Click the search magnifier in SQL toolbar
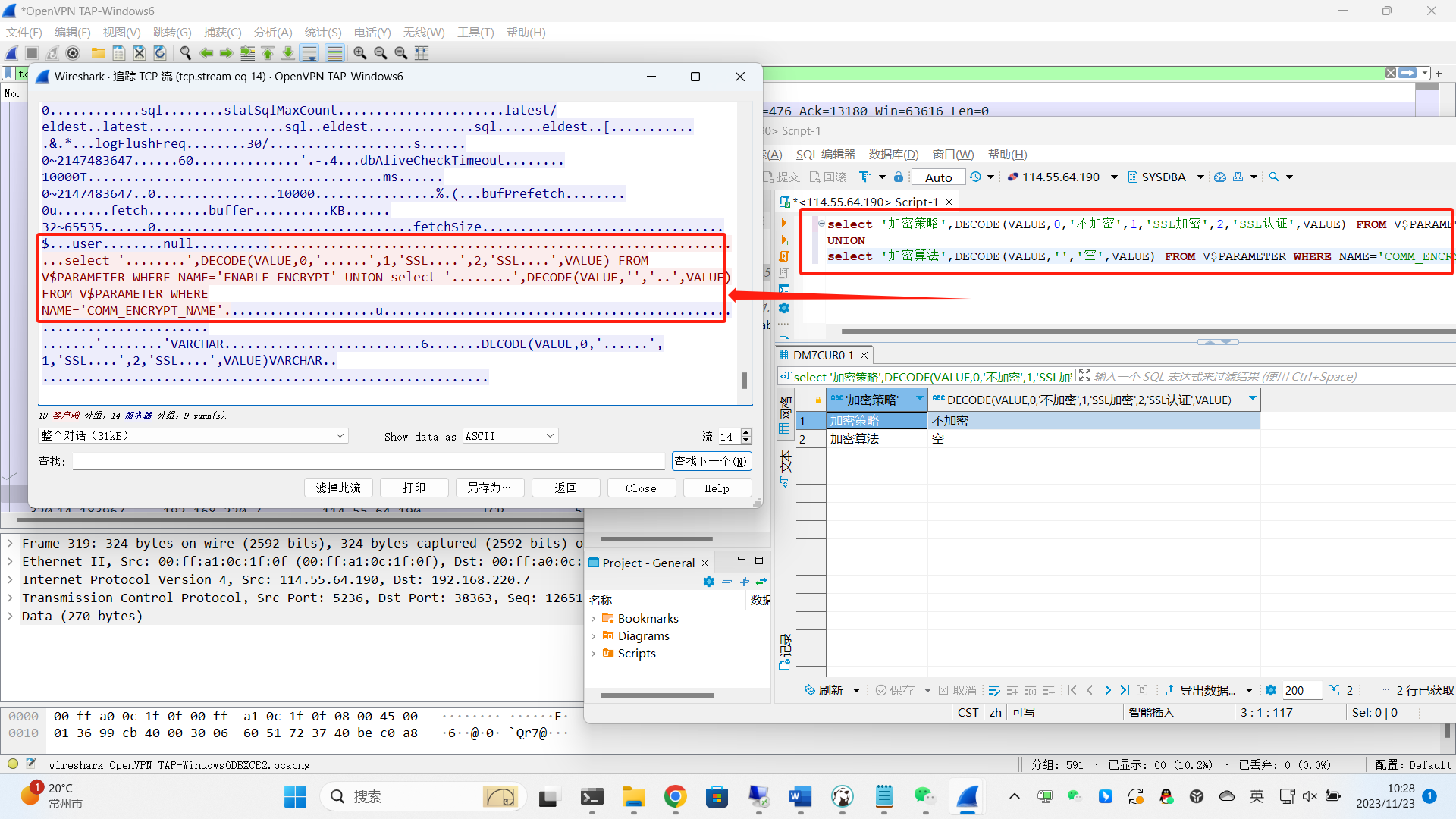 pos(1274,177)
